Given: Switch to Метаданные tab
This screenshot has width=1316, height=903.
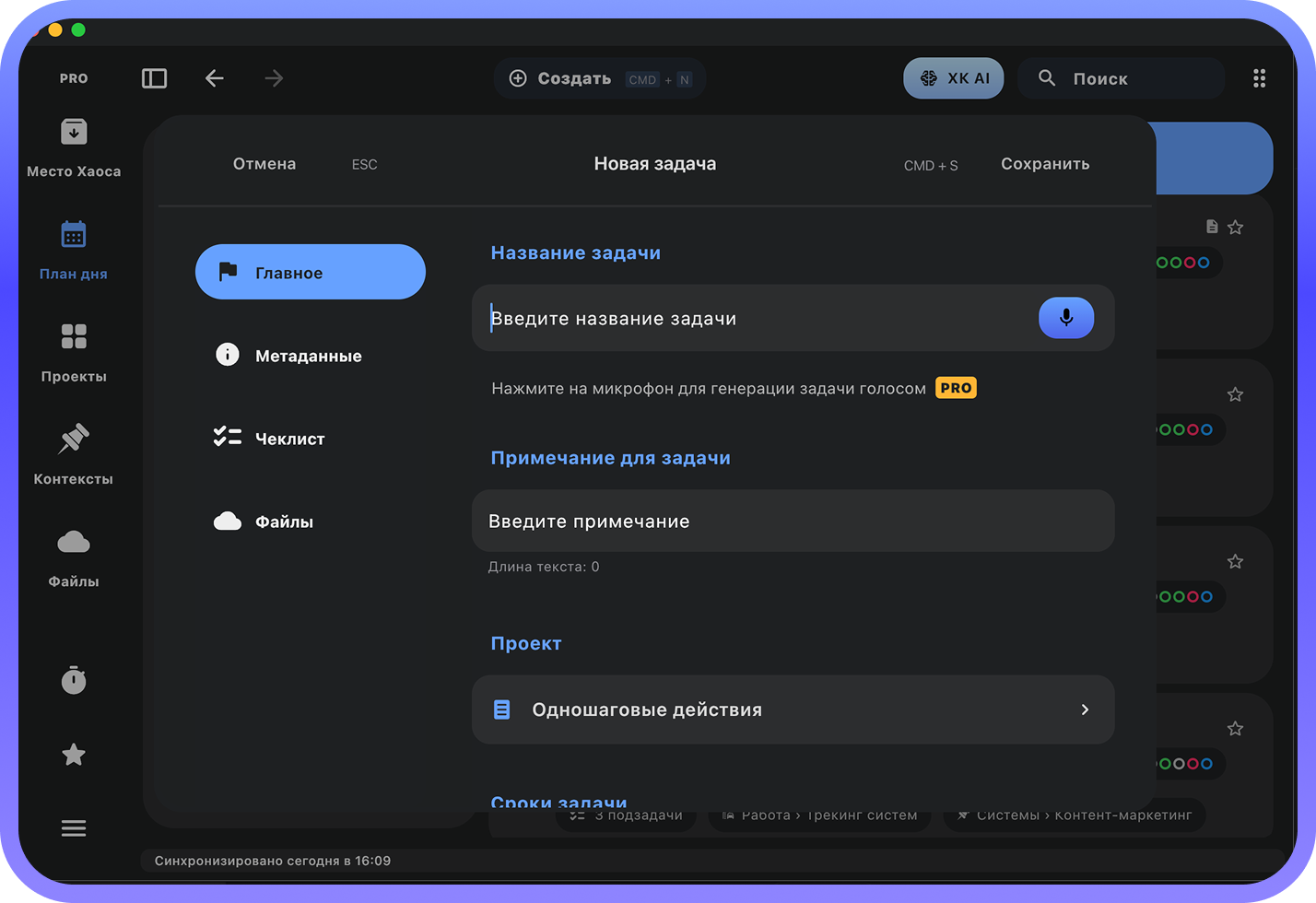Looking at the screenshot, I should (311, 355).
